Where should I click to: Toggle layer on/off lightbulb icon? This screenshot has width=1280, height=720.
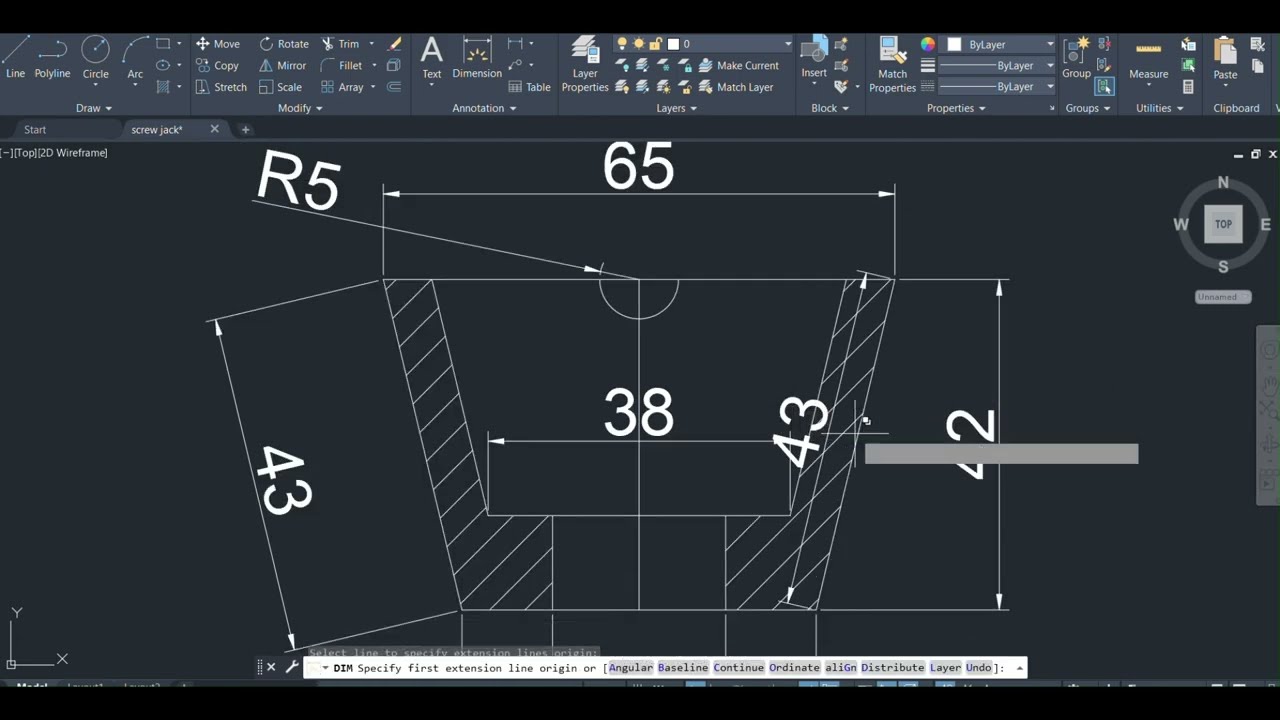pyautogui.click(x=622, y=44)
